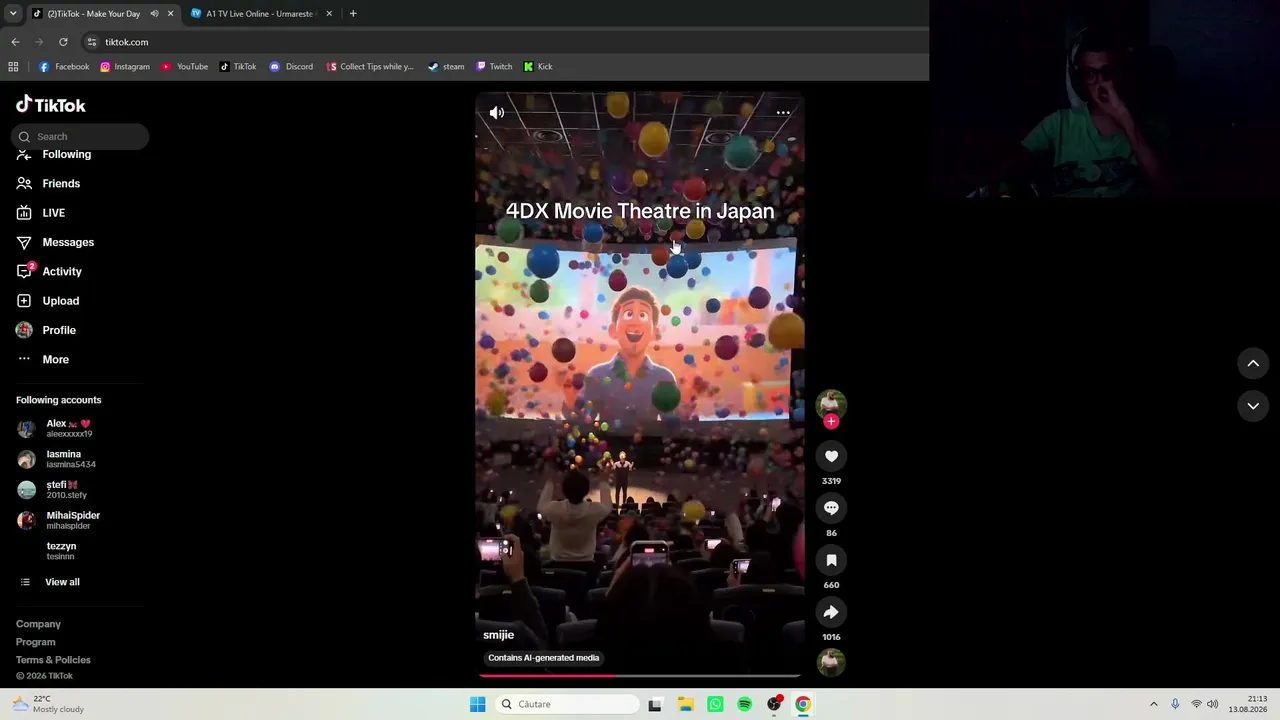The image size is (1280, 720).
Task: Click the Contains AI-generated media label
Action: coord(544,658)
